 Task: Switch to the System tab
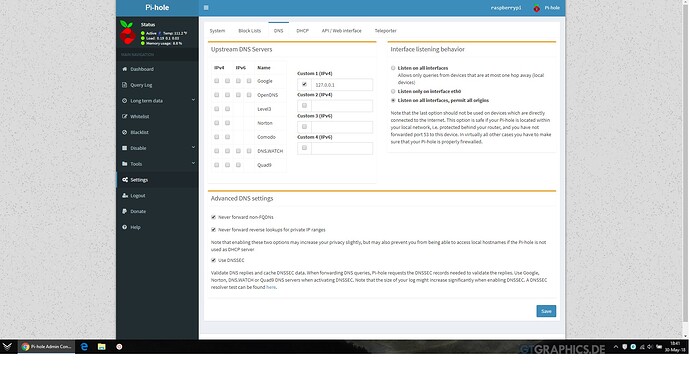pos(217,31)
